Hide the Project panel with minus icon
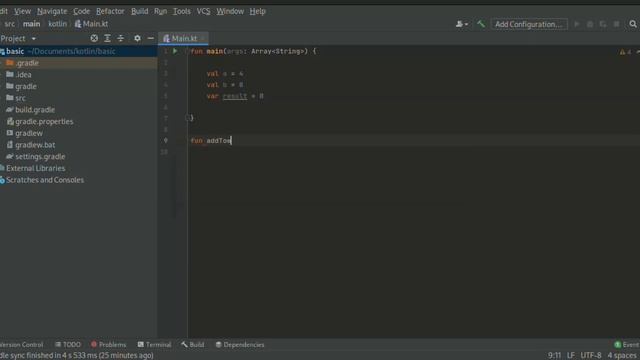This screenshot has width=640, height=360. coord(151,38)
